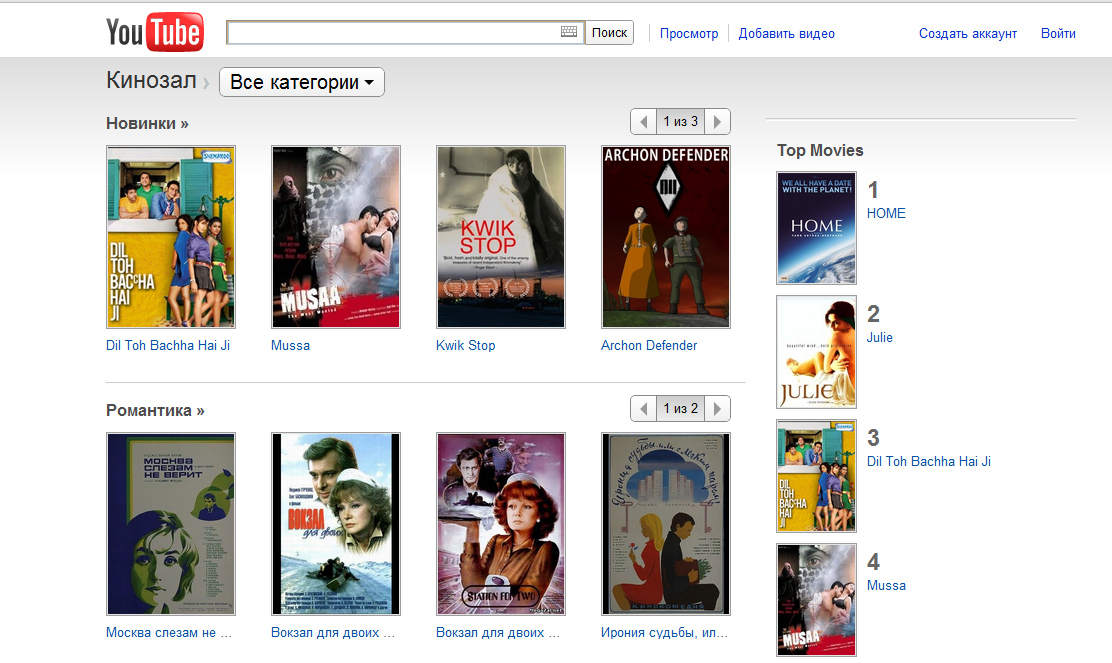Click the Москва слезам не … title link

tap(169, 633)
